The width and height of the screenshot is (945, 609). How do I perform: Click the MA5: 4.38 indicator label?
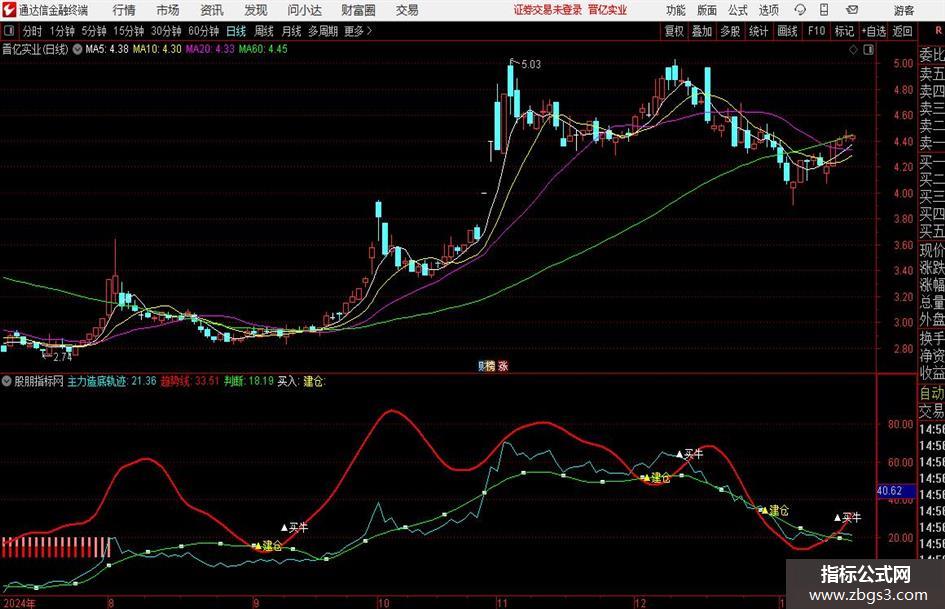[x=107, y=49]
